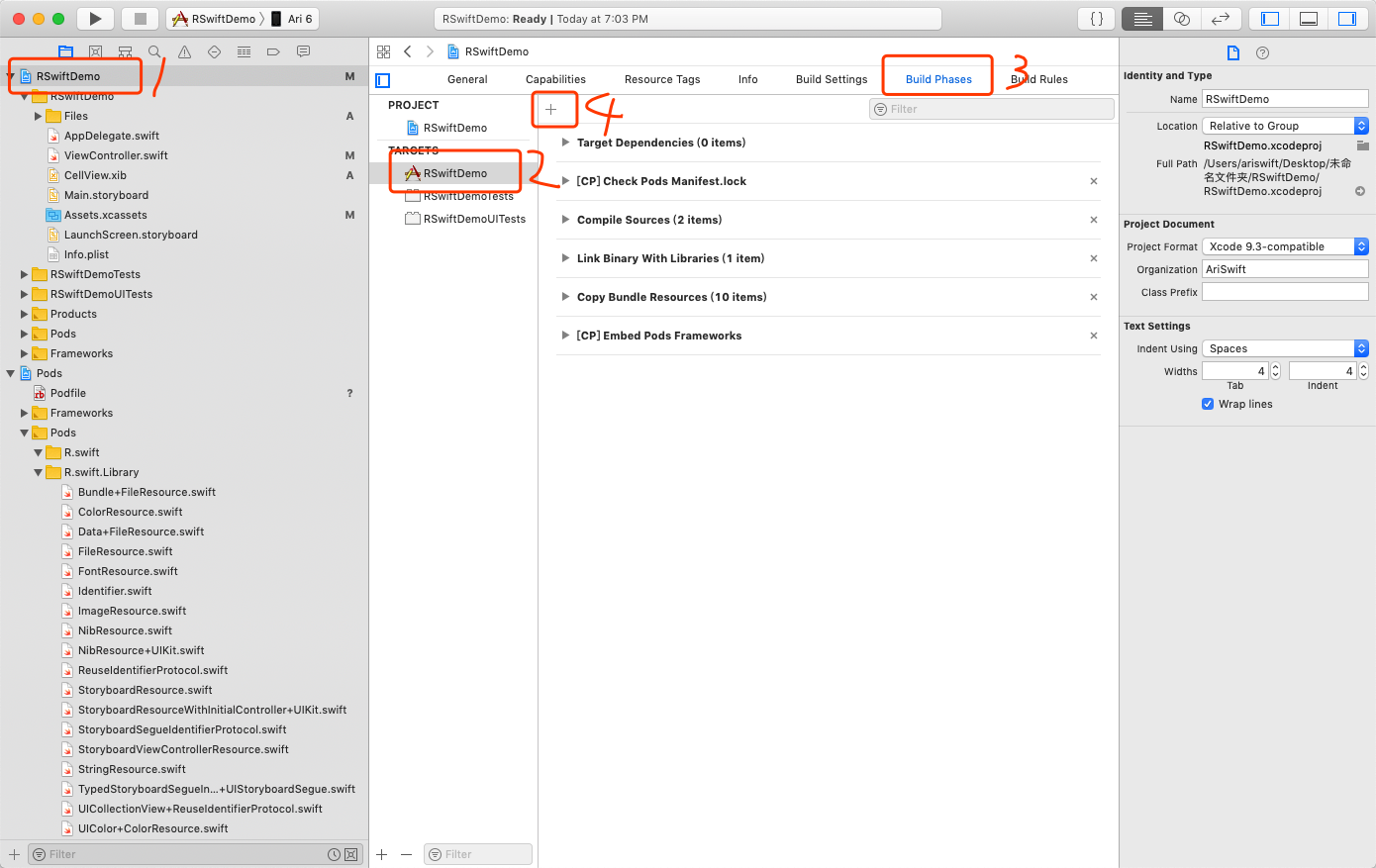Expand Embed Pods Frameworks phase
This screenshot has height=868, width=1376.
(565, 336)
